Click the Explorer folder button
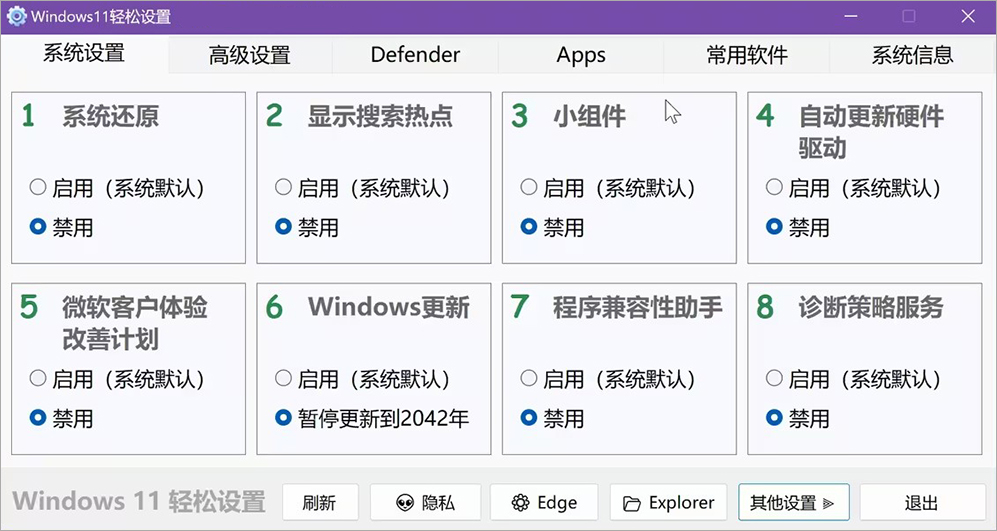This screenshot has width=997, height=531. [x=668, y=503]
